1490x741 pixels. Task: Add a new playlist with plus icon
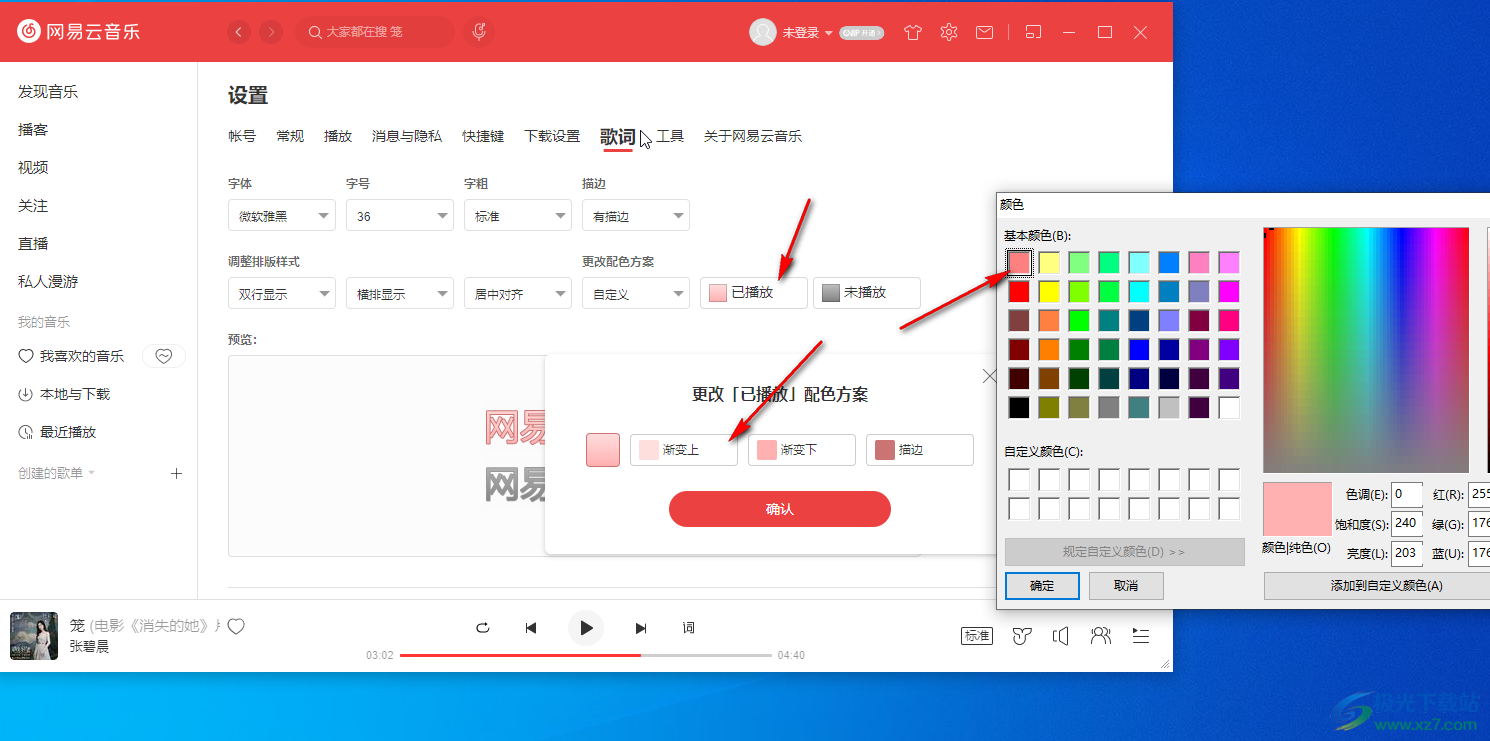[x=177, y=473]
